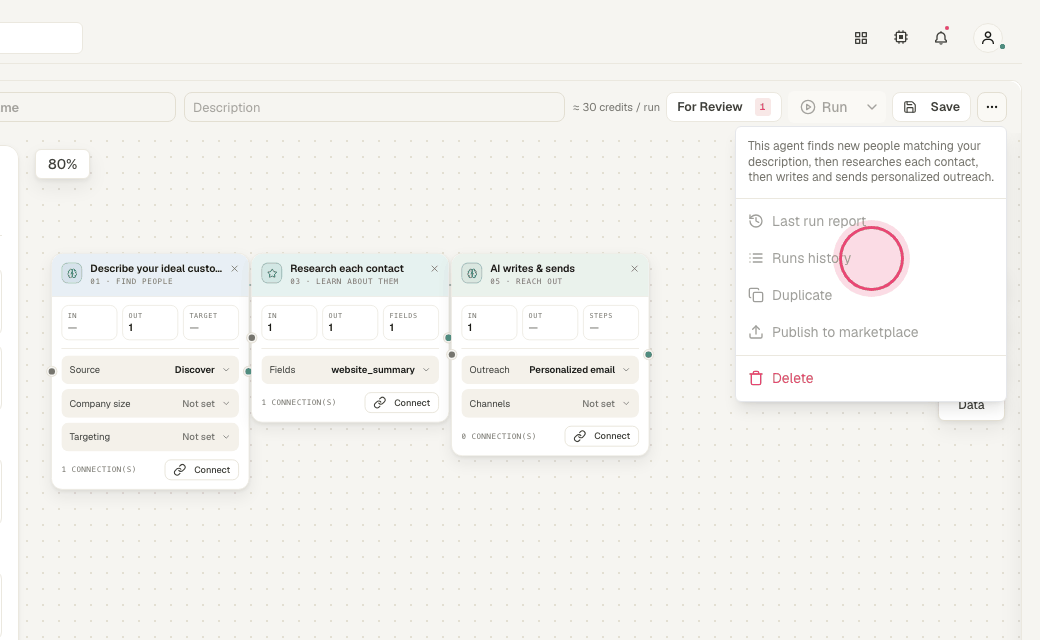The image size is (1040, 640).
Task: Click the OUT port of AI writes & sends node
Action: pos(648,354)
